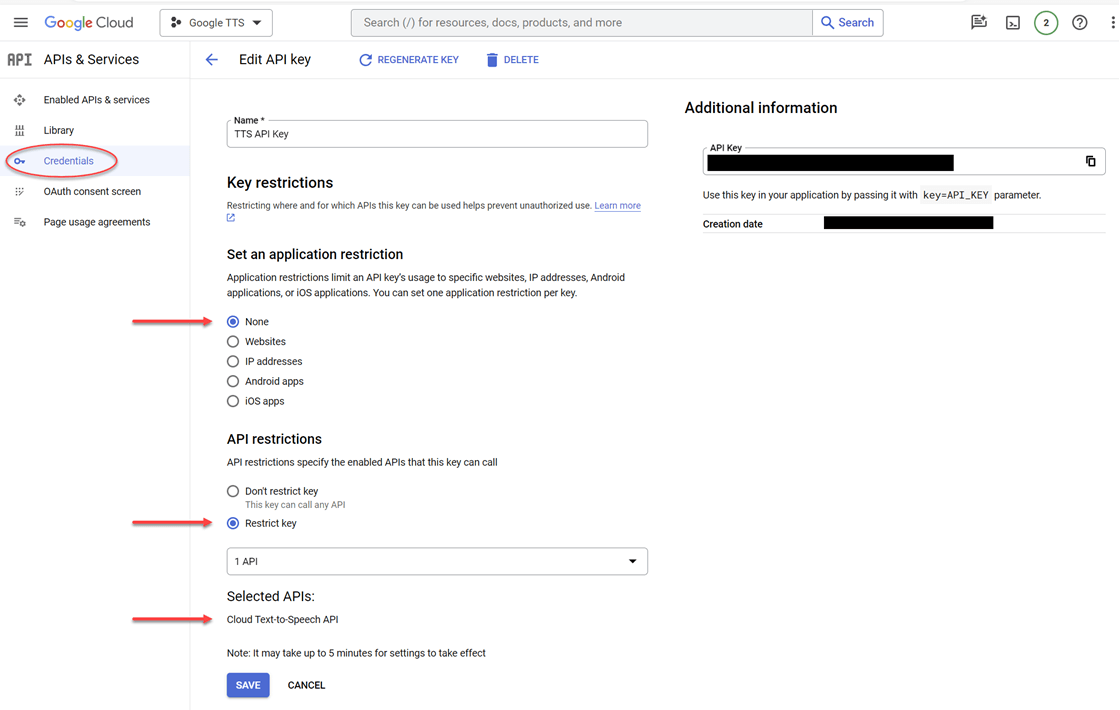
Task: Select the IP addresses restriction option
Action: click(x=233, y=362)
